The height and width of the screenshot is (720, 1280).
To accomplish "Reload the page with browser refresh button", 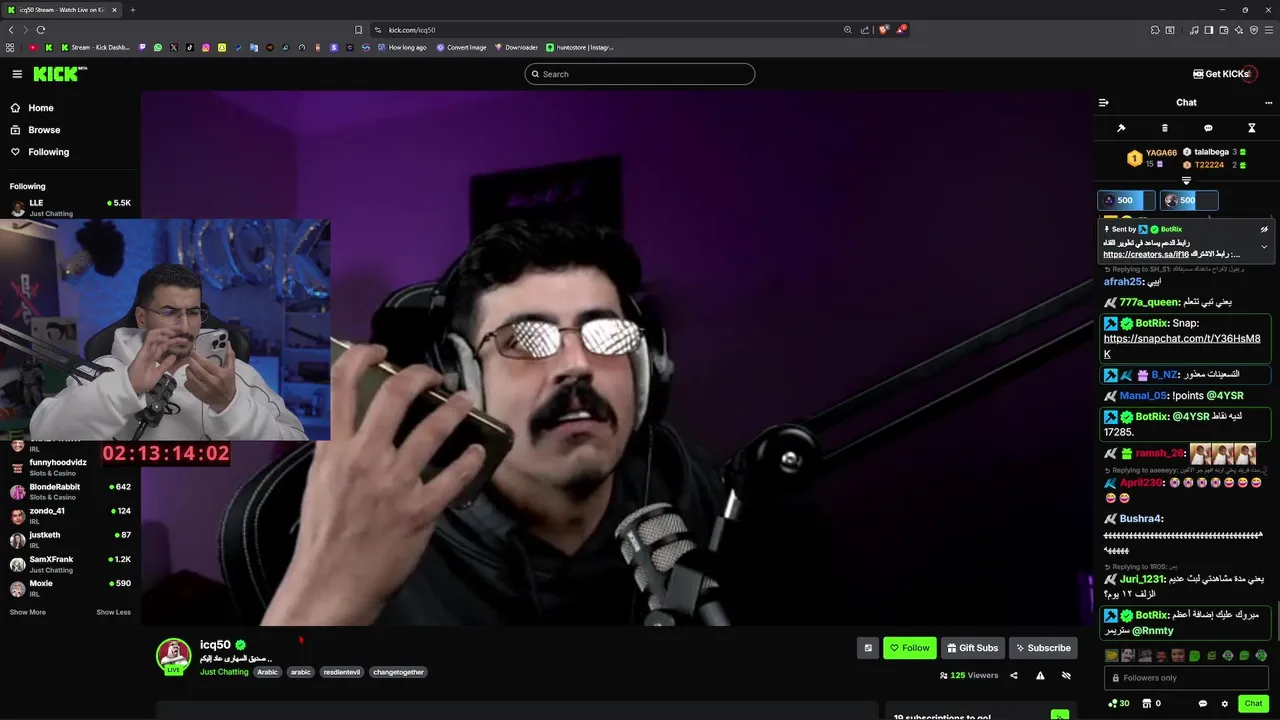I will [x=42, y=30].
